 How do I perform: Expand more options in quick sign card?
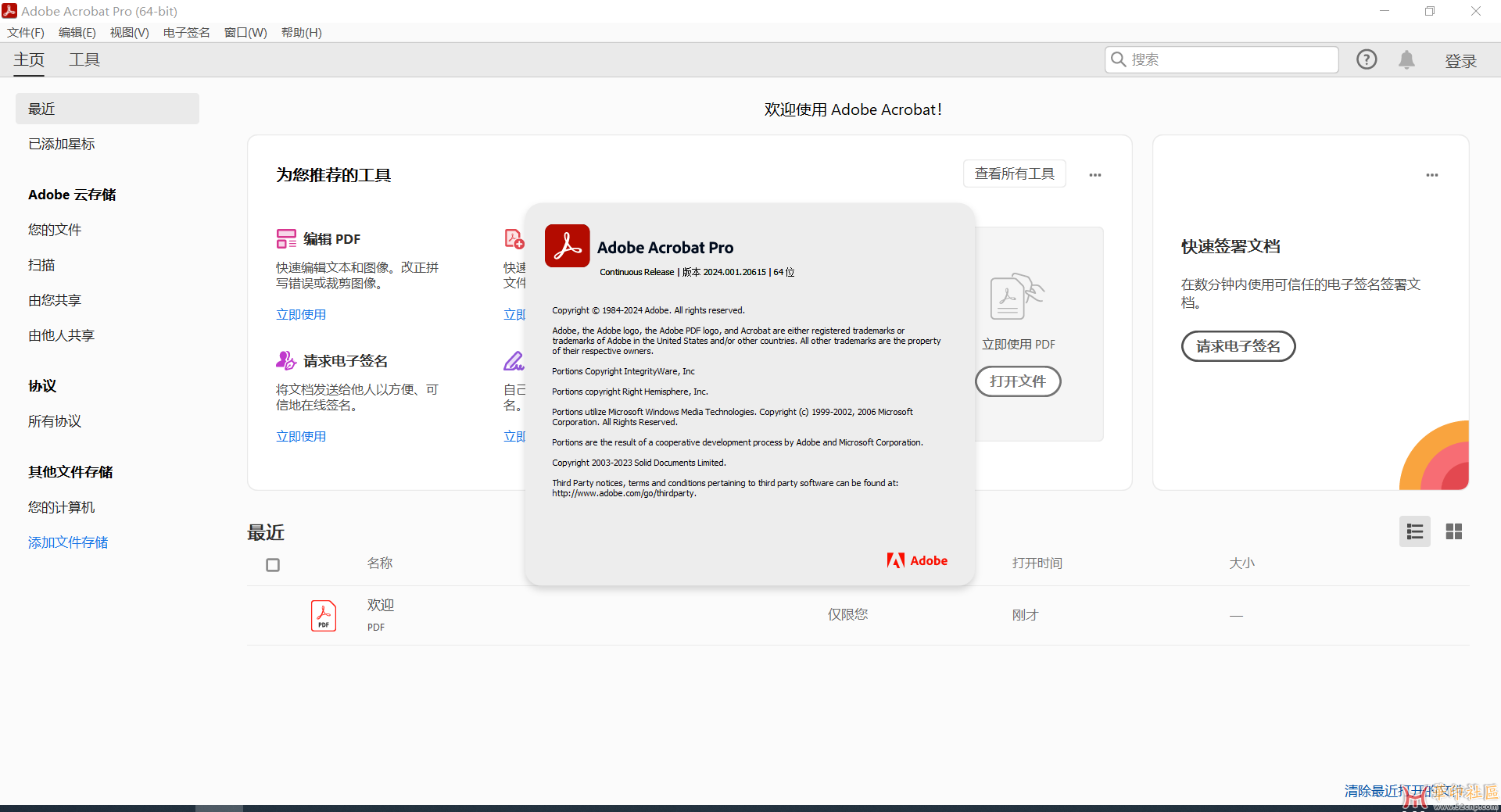pos(1431,175)
